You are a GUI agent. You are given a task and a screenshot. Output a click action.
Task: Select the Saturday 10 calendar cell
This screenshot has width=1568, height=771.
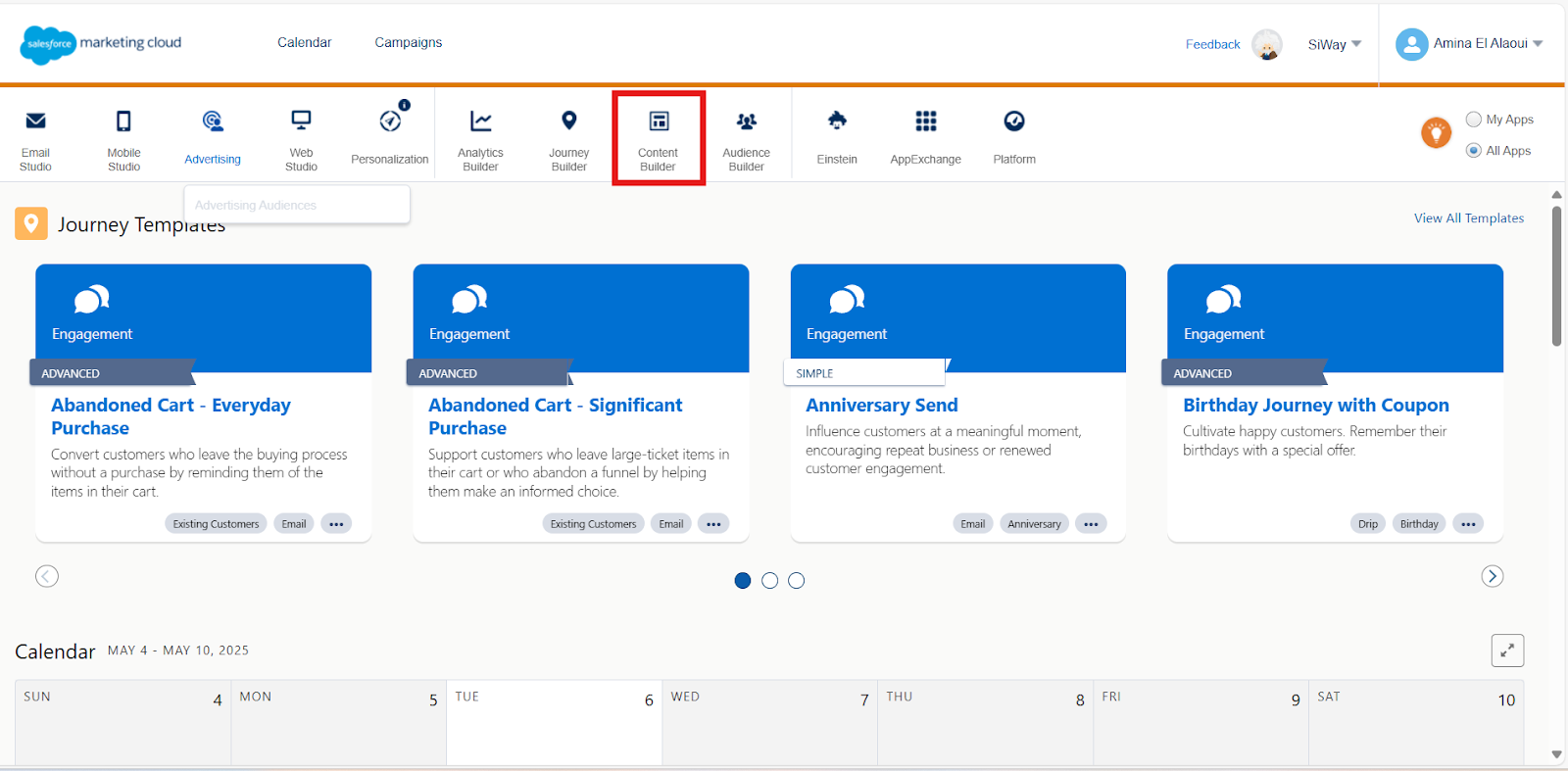point(1416,723)
